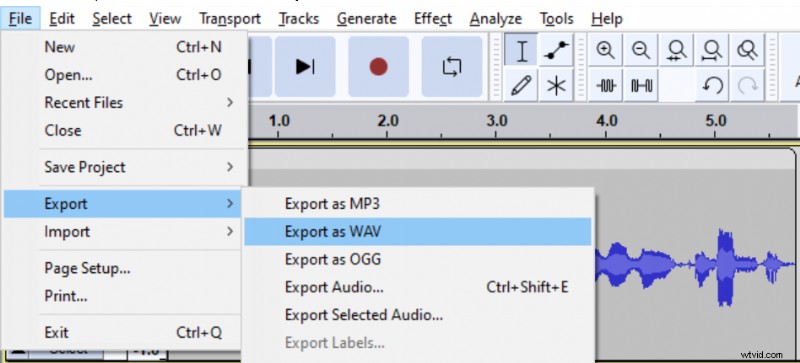Click the Undo arrow icon

pos(712,85)
